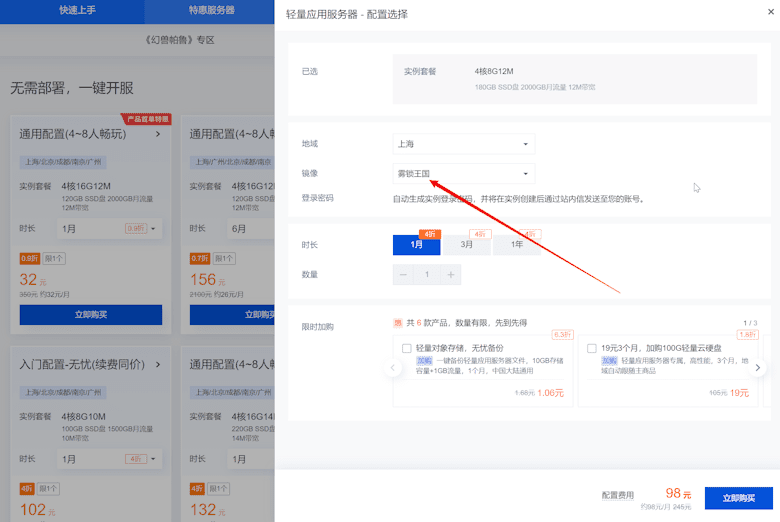Image resolution: width=780 pixels, height=522 pixels.
Task: Click the quantity number input field
Action: point(427,274)
